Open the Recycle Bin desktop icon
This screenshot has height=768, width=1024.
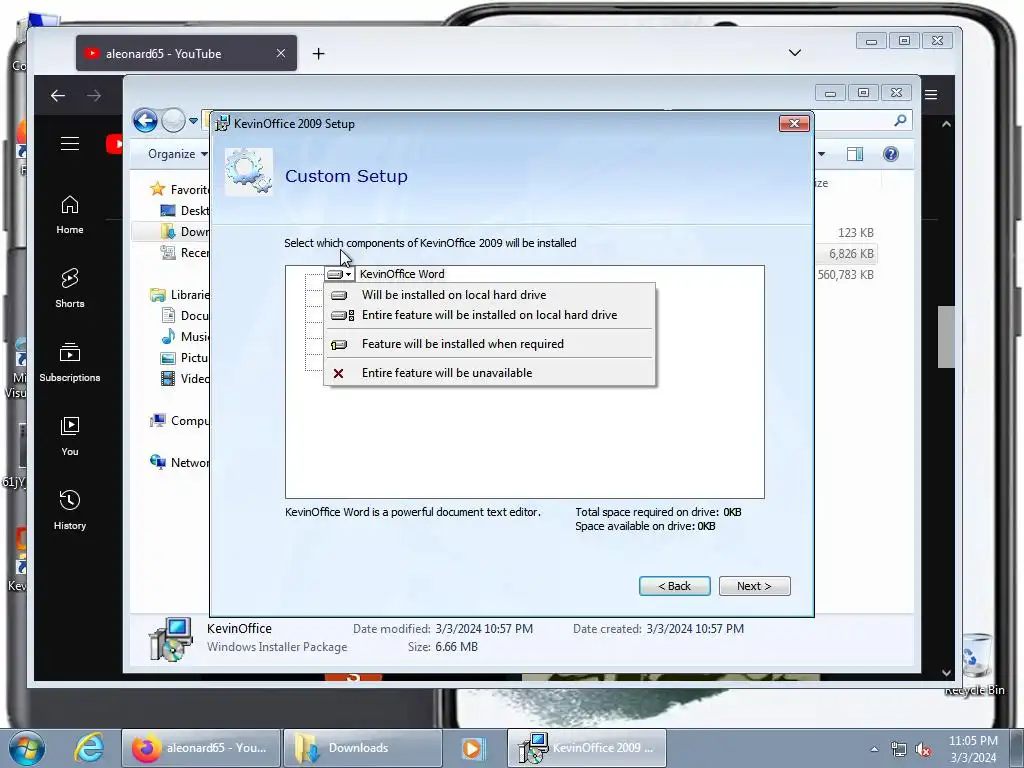(975, 664)
